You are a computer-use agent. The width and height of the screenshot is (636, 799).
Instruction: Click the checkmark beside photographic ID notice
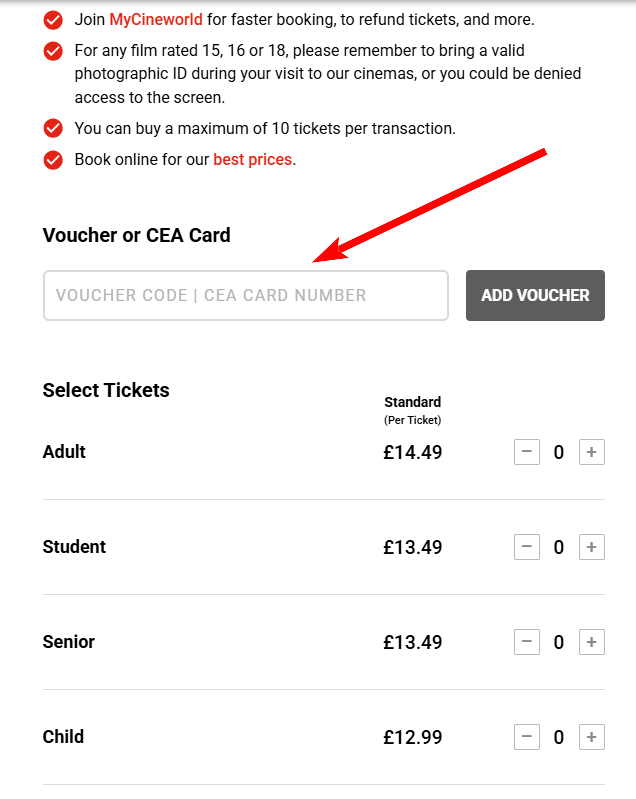pyautogui.click(x=53, y=50)
